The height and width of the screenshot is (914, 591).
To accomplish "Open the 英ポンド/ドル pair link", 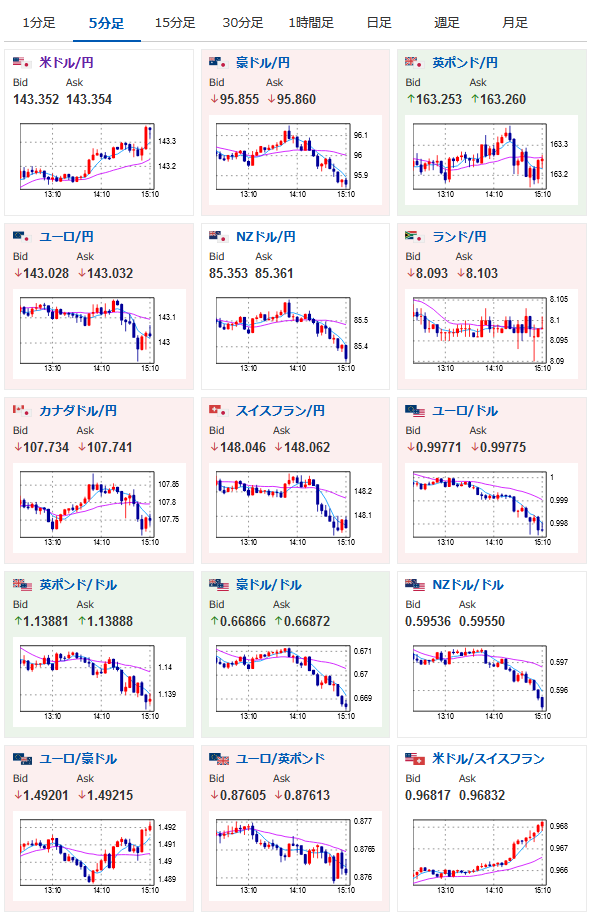I will [78, 585].
